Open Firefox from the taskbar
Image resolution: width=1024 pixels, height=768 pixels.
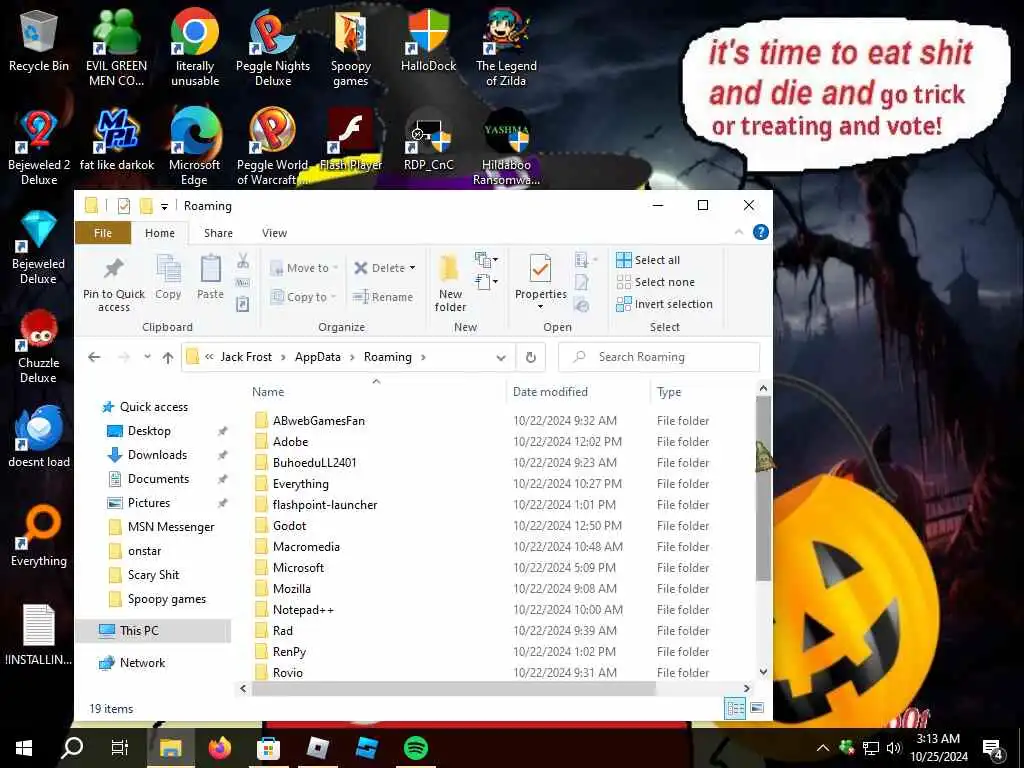220,748
